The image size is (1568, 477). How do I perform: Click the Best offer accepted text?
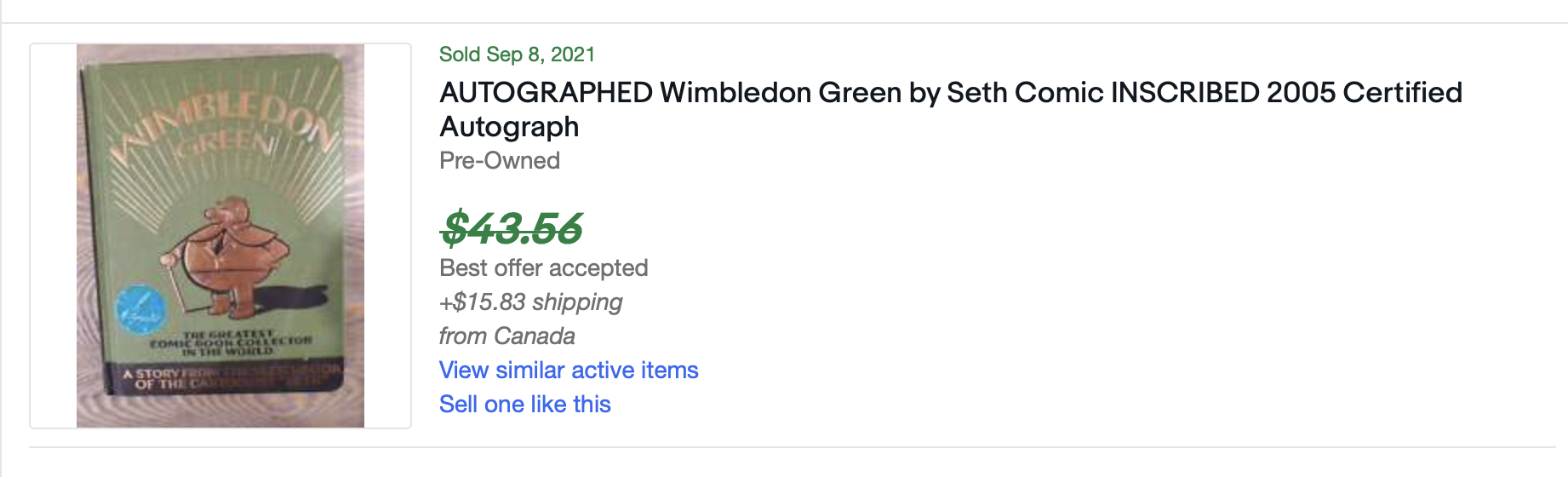544,267
